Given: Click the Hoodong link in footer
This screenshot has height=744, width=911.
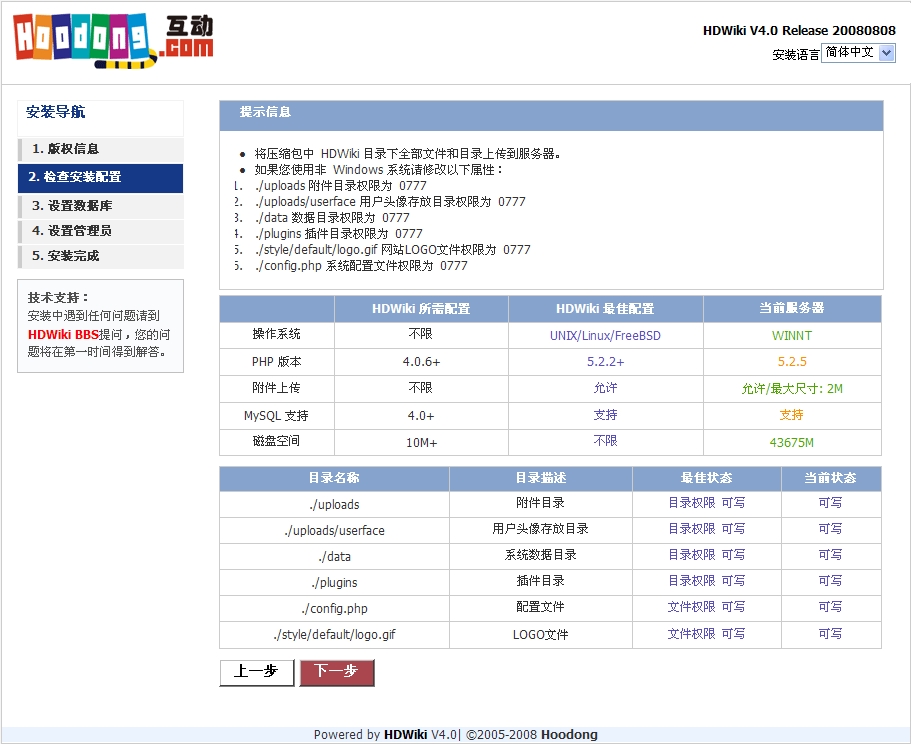Looking at the screenshot, I should [x=569, y=735].
